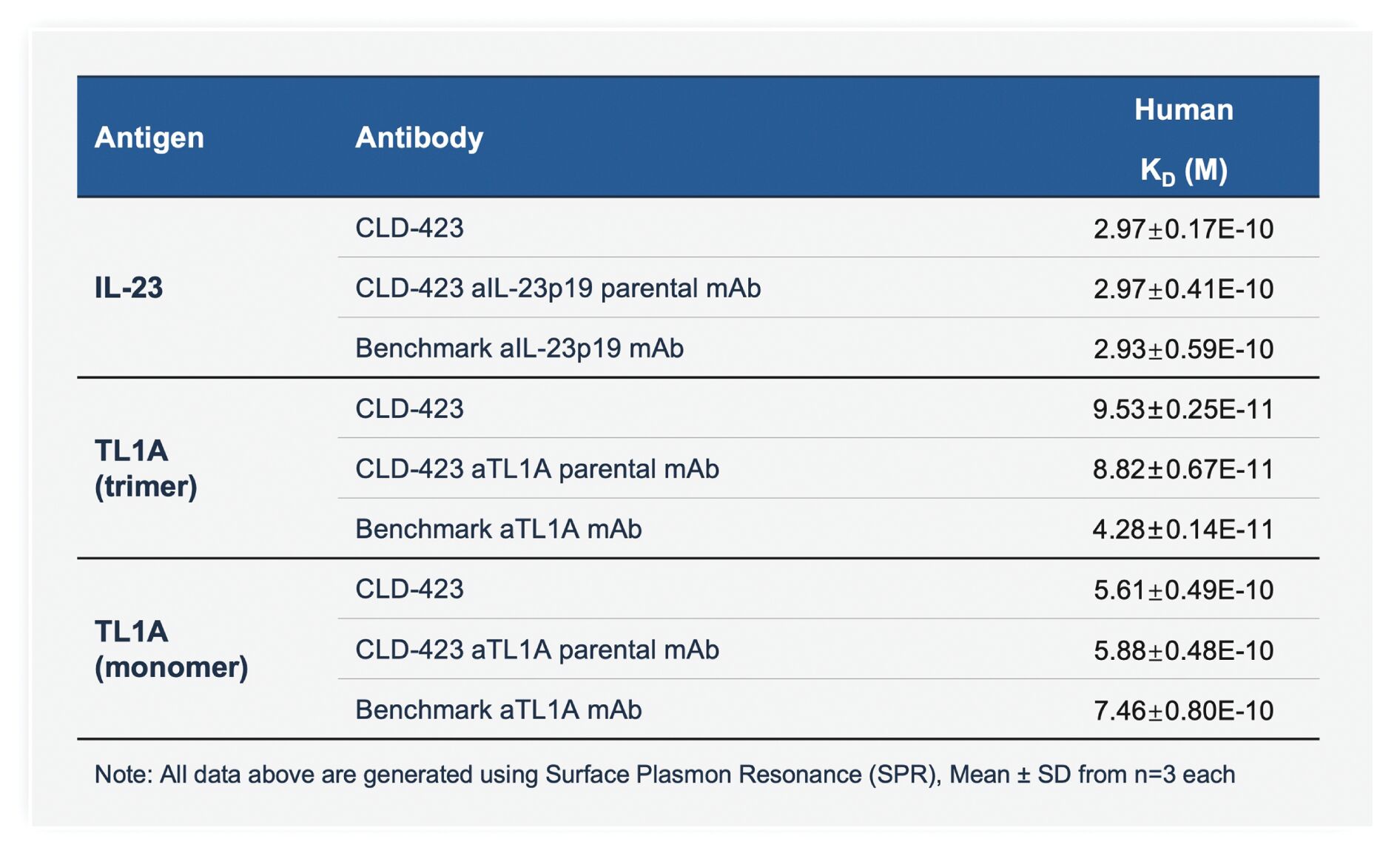Select the value 7.46±0.80E-10
1400x853 pixels.
pos(1183,711)
